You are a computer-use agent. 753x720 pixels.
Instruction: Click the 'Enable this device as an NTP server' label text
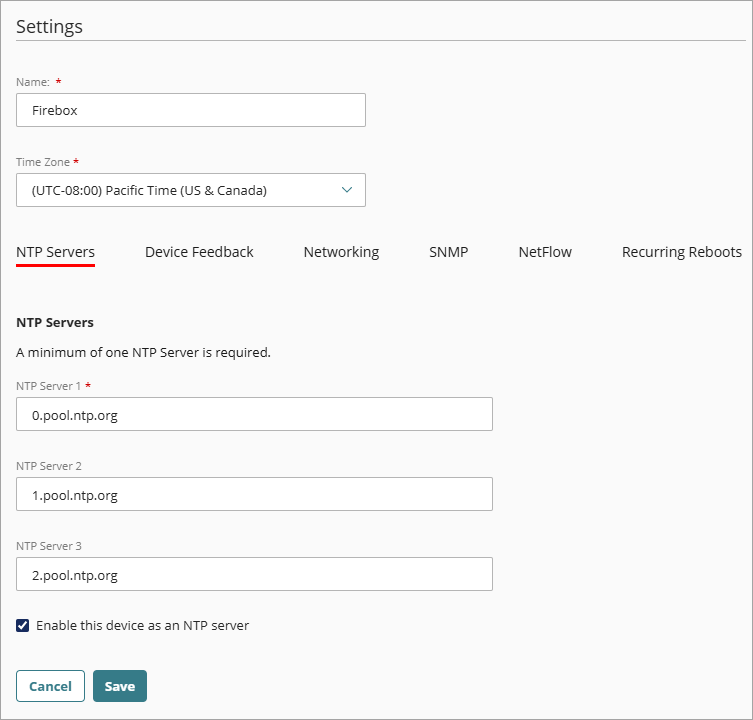[x=142, y=626]
